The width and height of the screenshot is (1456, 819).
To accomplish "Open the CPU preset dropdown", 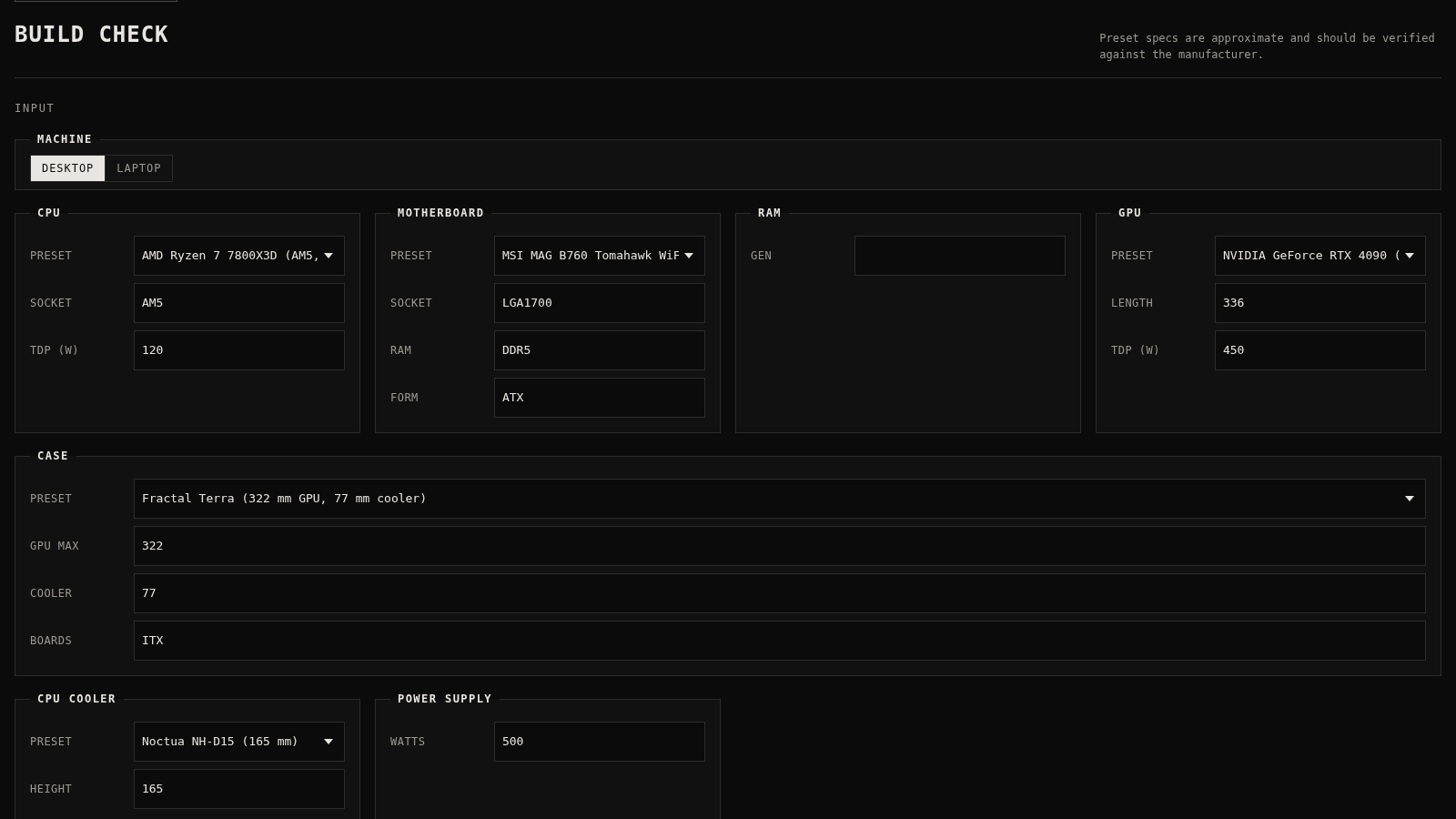I will click(x=239, y=256).
